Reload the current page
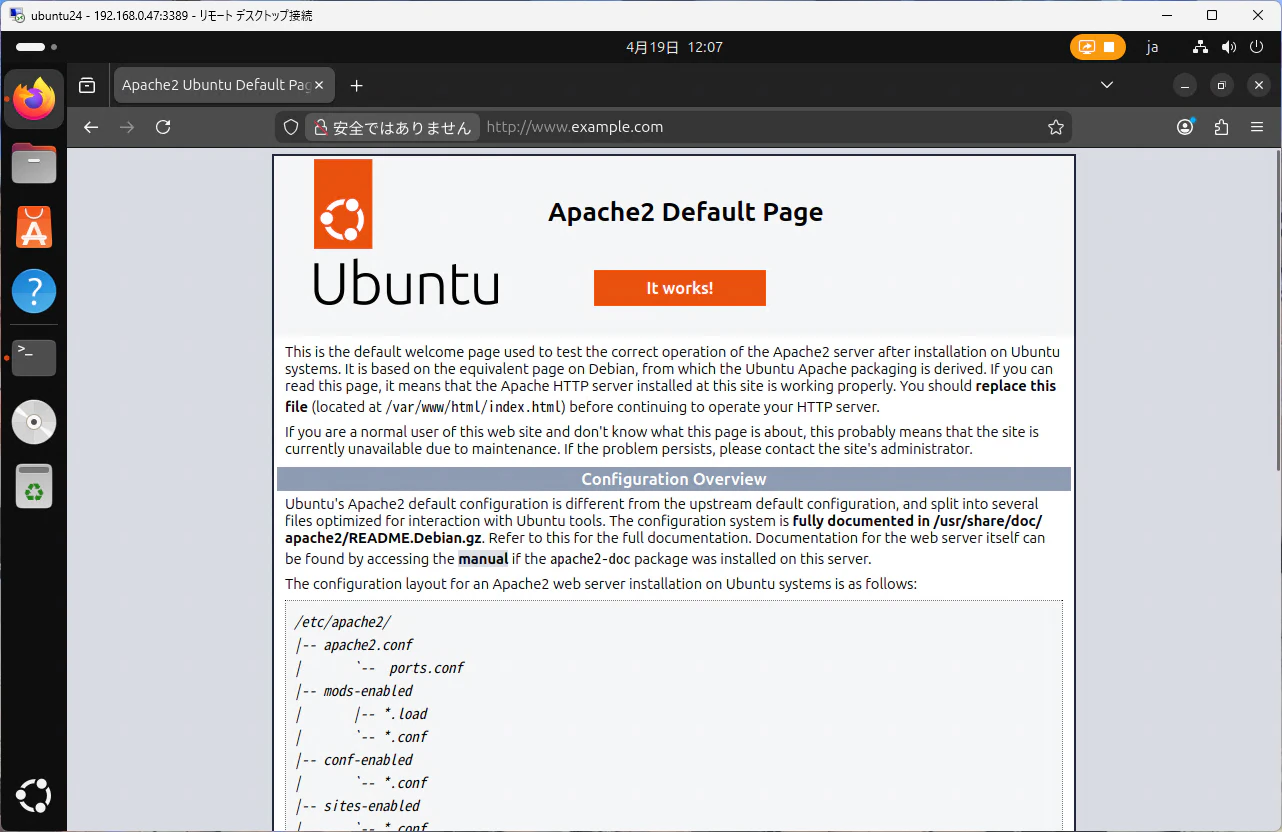1282x832 pixels. pyautogui.click(x=164, y=127)
